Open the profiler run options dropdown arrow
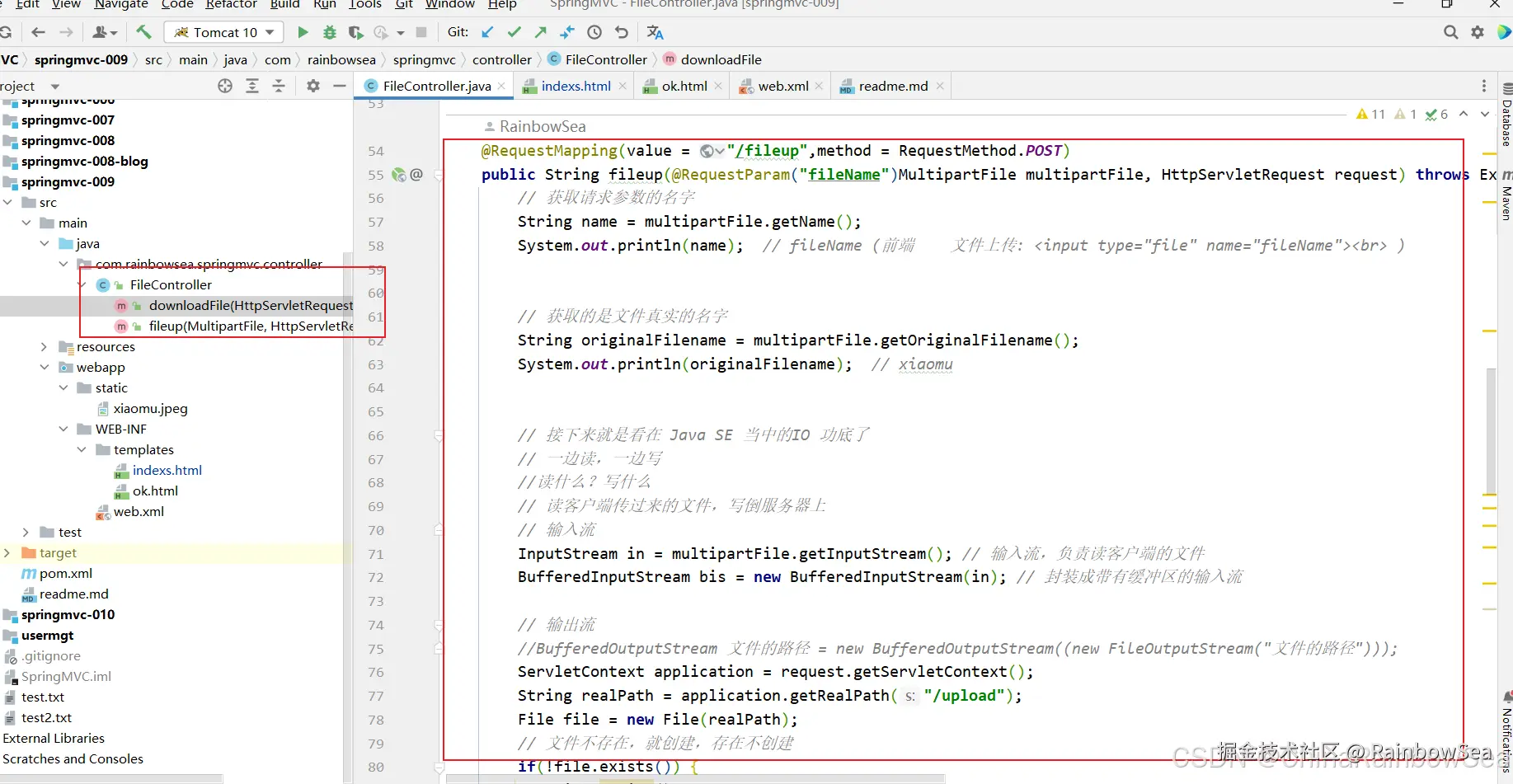 [x=401, y=33]
